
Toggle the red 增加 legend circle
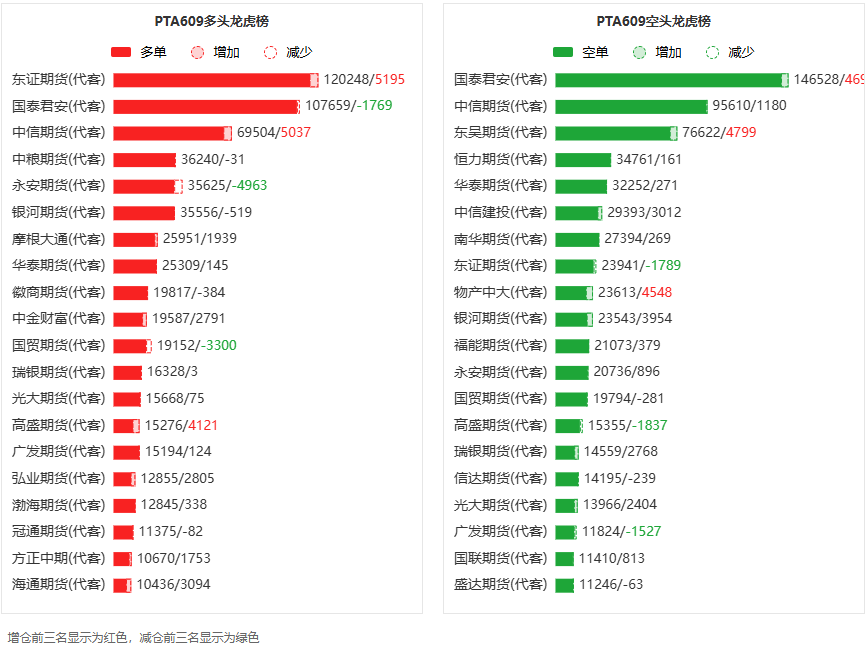pyautogui.click(x=197, y=53)
